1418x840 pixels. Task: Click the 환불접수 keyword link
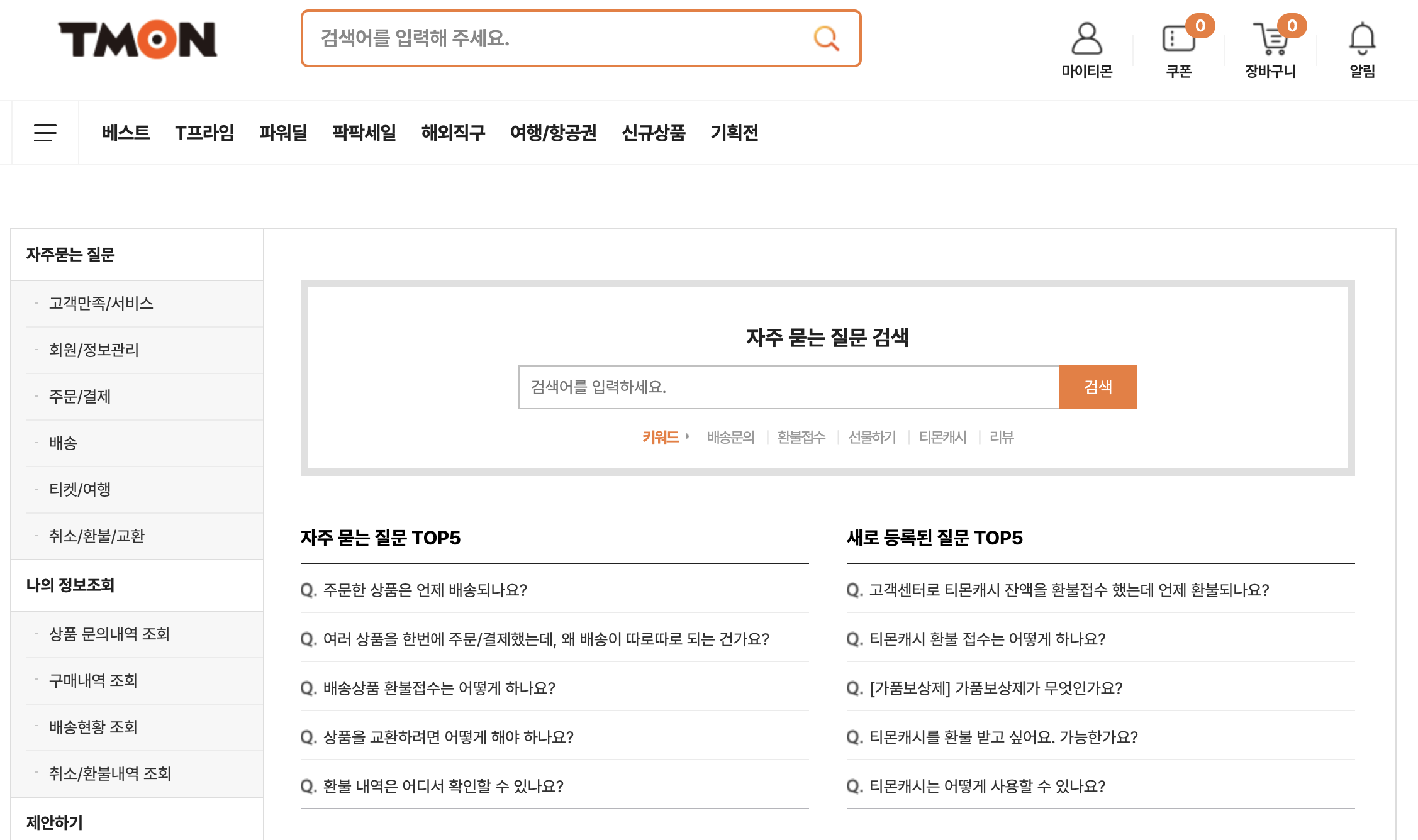pyautogui.click(x=801, y=437)
